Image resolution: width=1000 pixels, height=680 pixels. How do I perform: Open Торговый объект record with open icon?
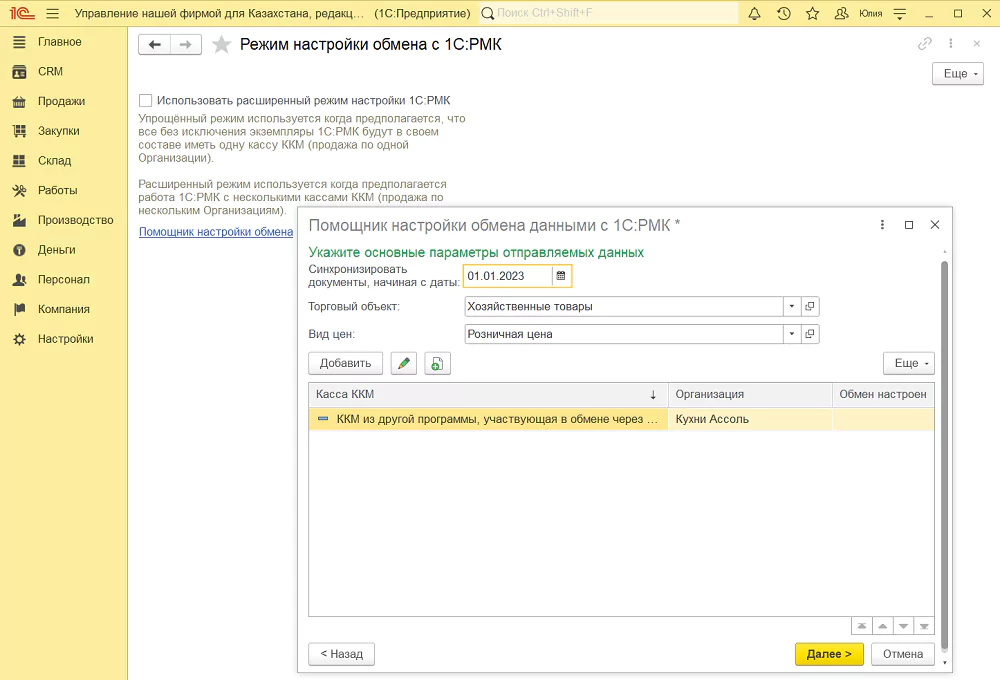pos(810,306)
